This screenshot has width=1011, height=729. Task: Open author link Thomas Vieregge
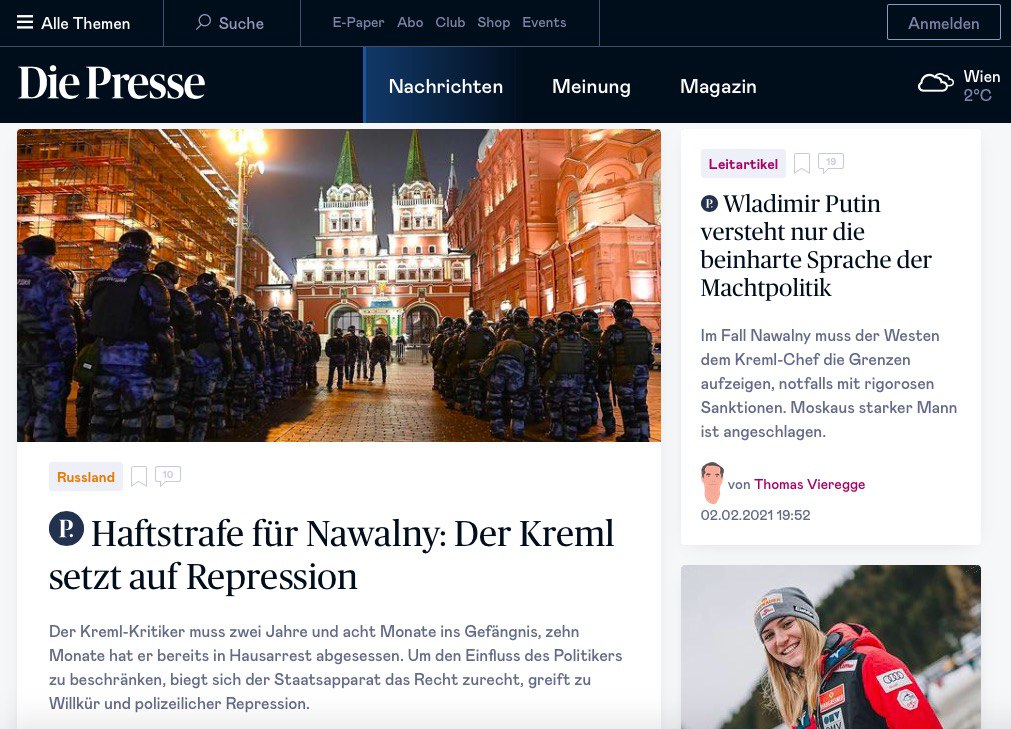(x=809, y=484)
